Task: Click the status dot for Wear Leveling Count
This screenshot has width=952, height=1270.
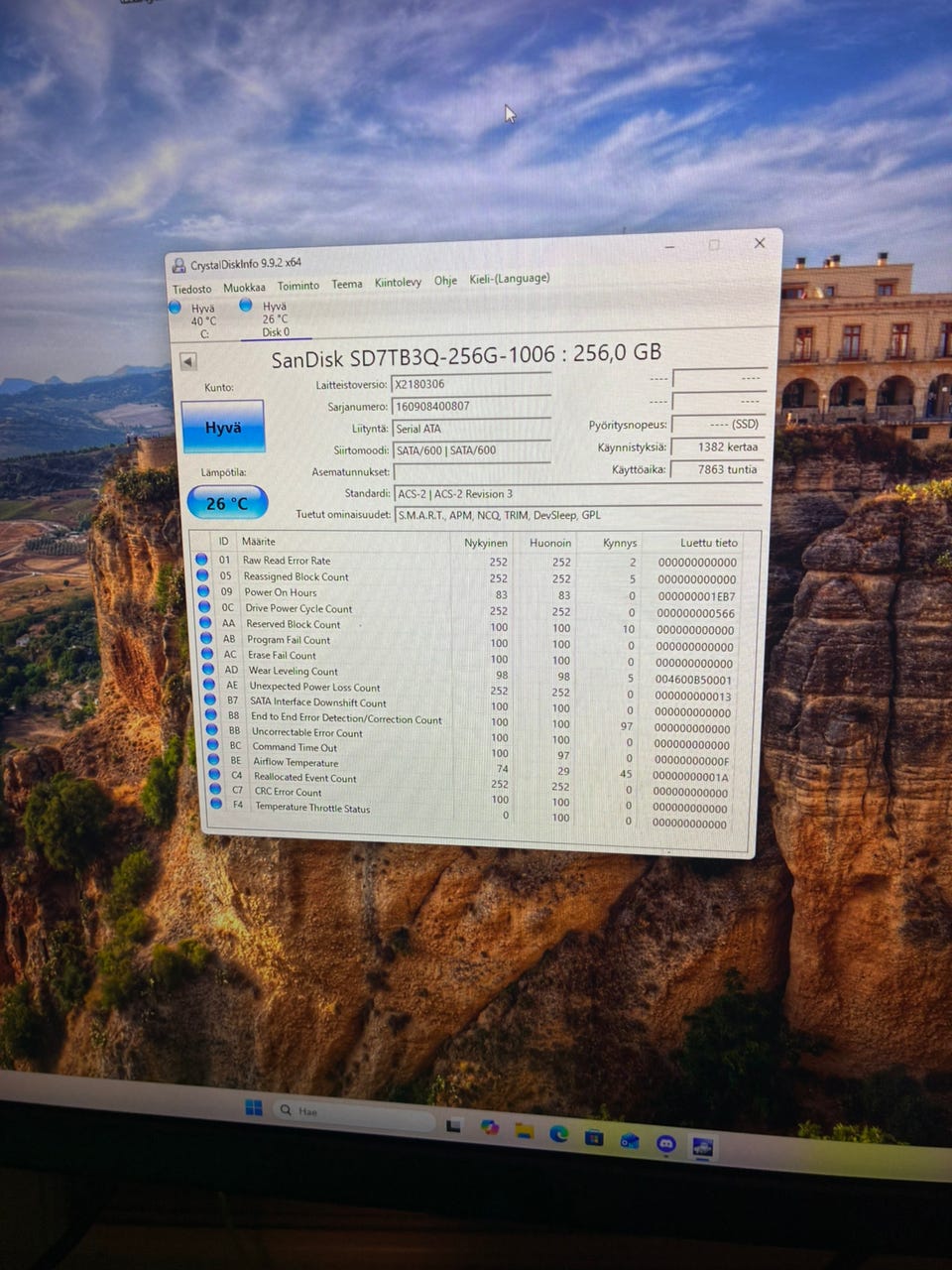Action: 208,669
